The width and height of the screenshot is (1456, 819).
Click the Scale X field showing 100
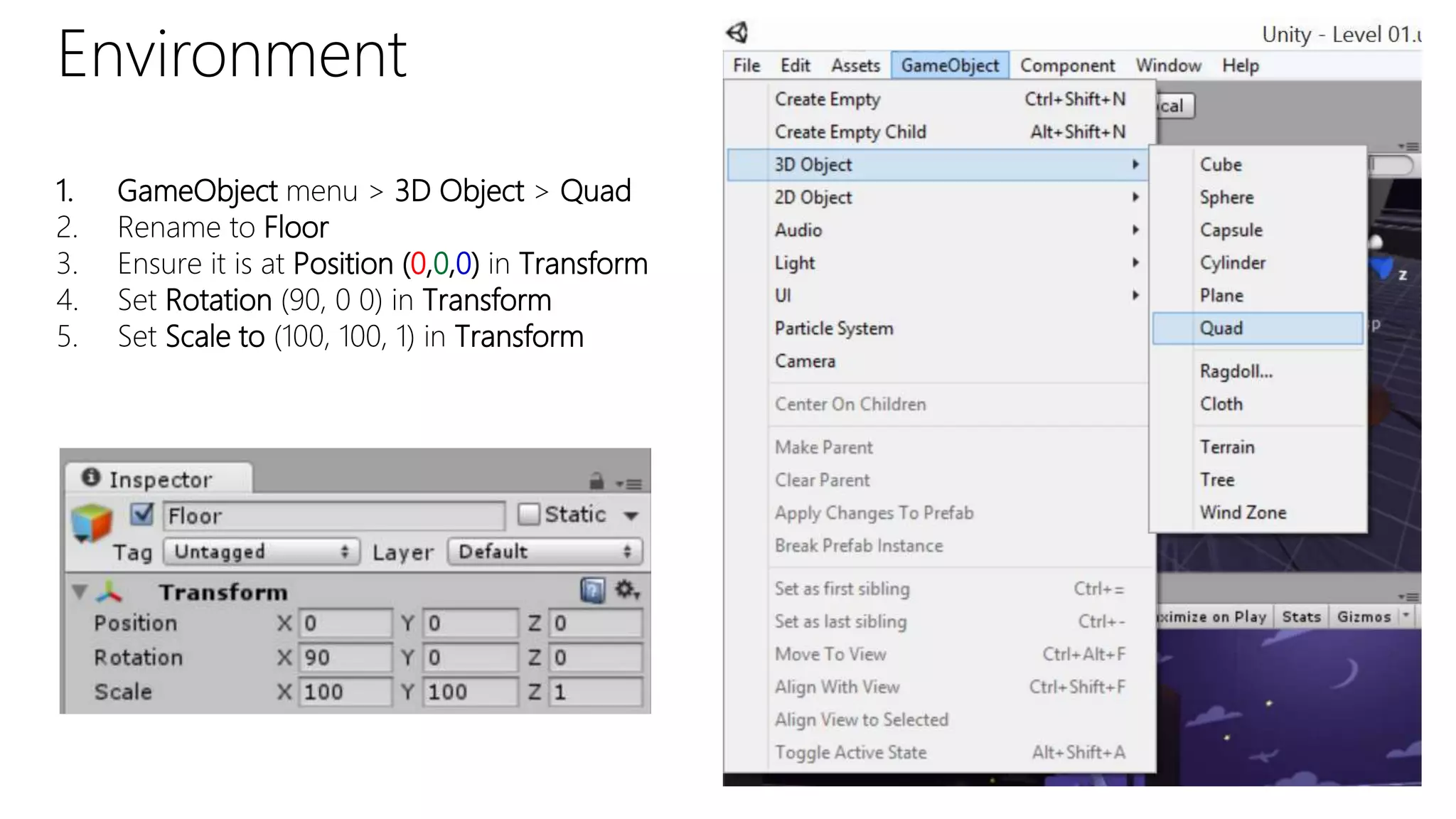tap(345, 691)
